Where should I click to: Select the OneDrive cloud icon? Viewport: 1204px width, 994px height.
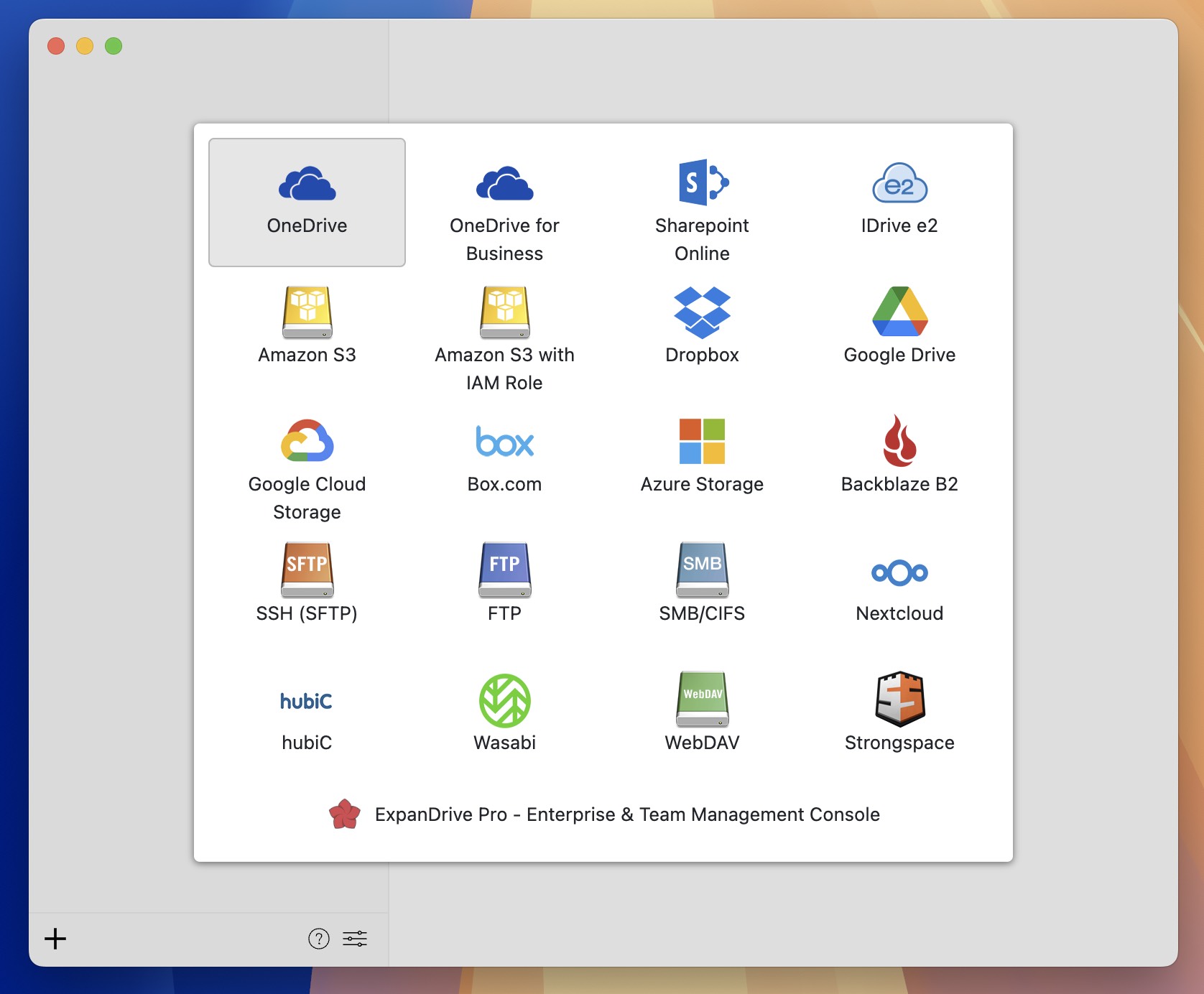307,183
